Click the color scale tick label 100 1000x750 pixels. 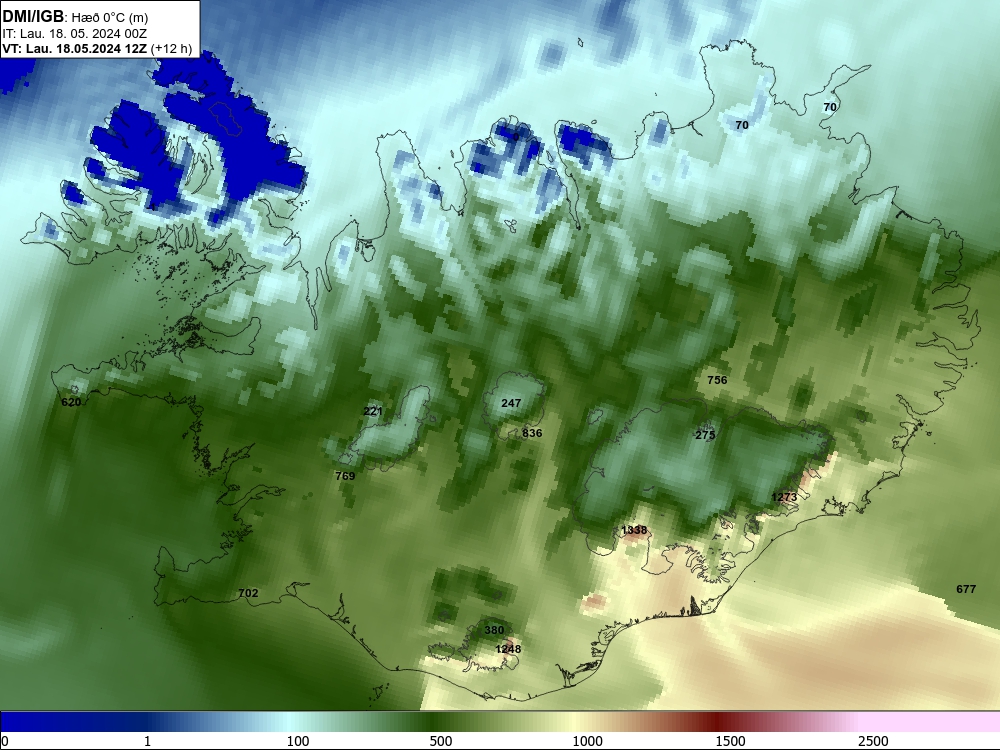[298, 741]
